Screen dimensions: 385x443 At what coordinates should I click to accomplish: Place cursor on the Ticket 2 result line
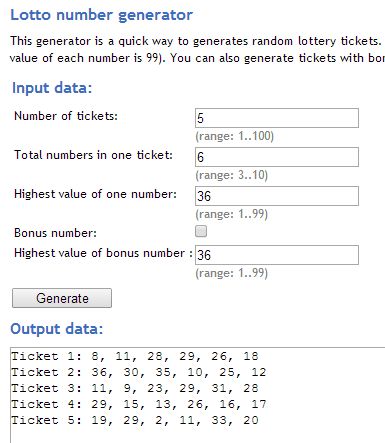[x=139, y=372]
